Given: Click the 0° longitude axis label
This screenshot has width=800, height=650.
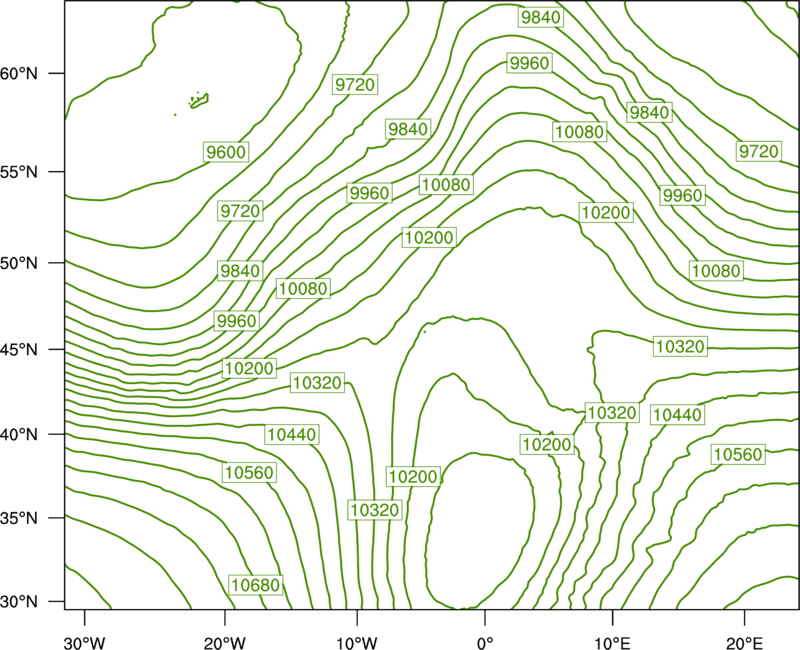Looking at the screenshot, I should (485, 643).
